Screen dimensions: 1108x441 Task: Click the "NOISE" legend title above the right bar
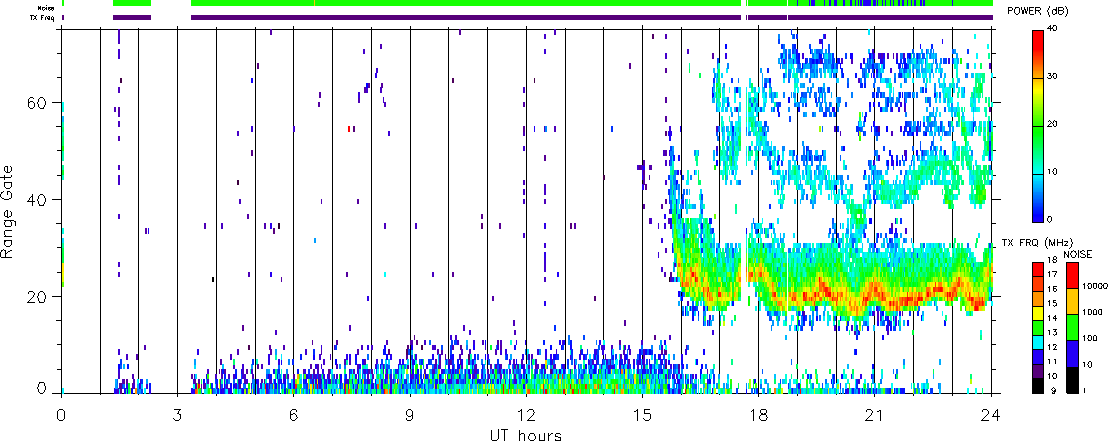(1079, 254)
